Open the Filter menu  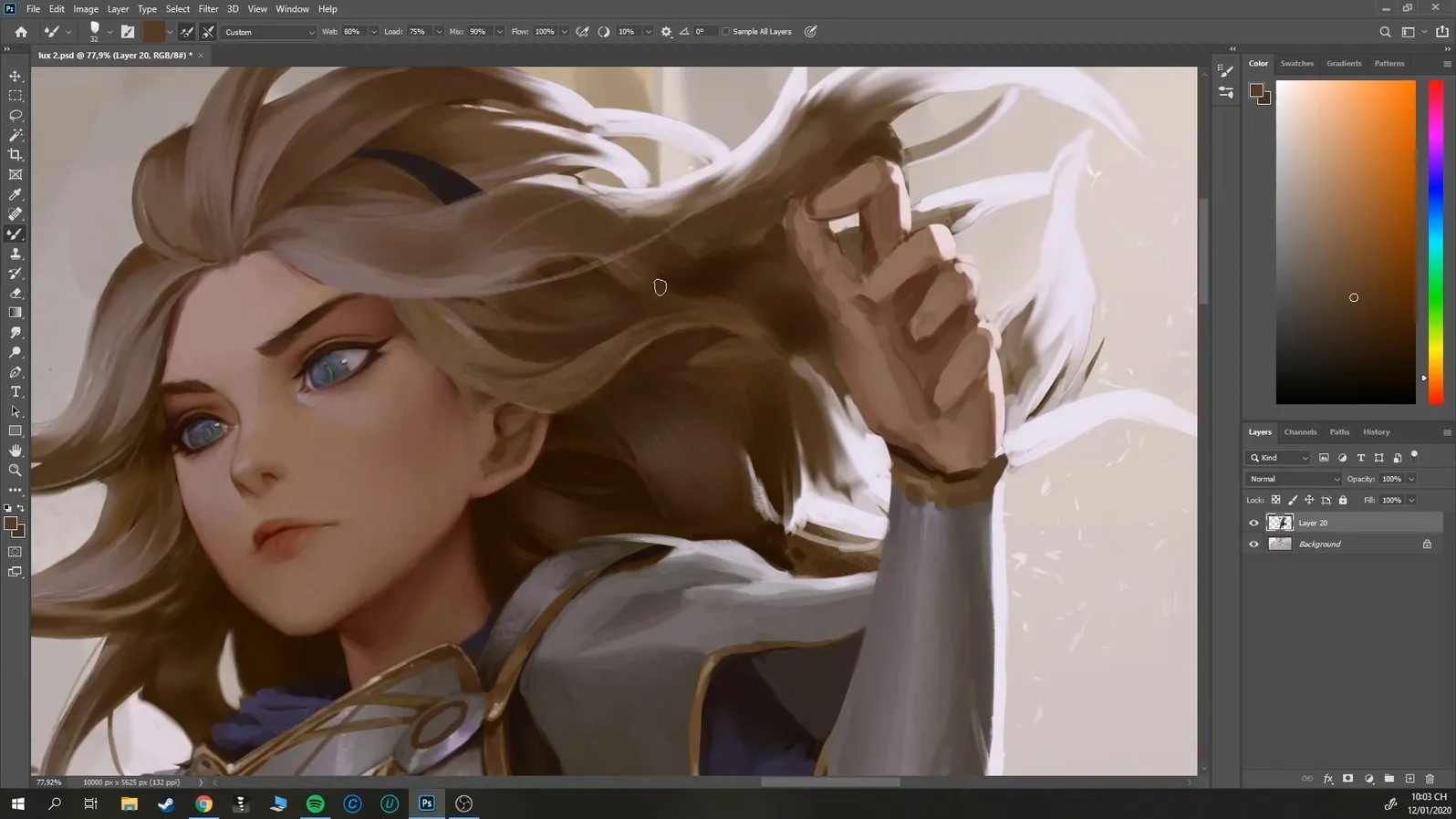pyautogui.click(x=208, y=9)
